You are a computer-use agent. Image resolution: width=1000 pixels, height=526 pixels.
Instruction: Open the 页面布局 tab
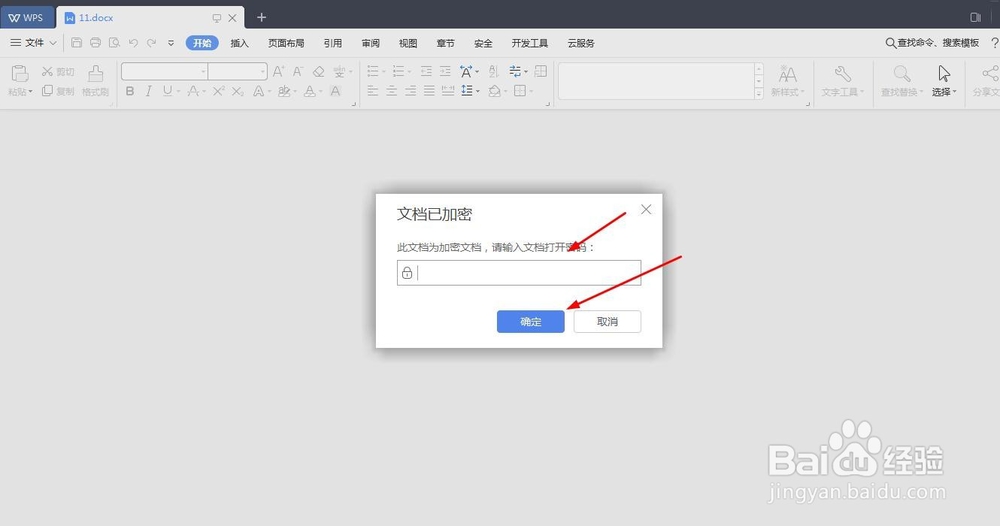286,43
